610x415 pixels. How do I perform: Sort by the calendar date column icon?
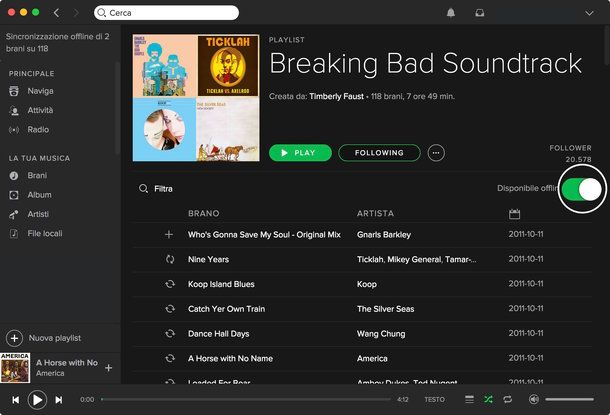coord(514,214)
